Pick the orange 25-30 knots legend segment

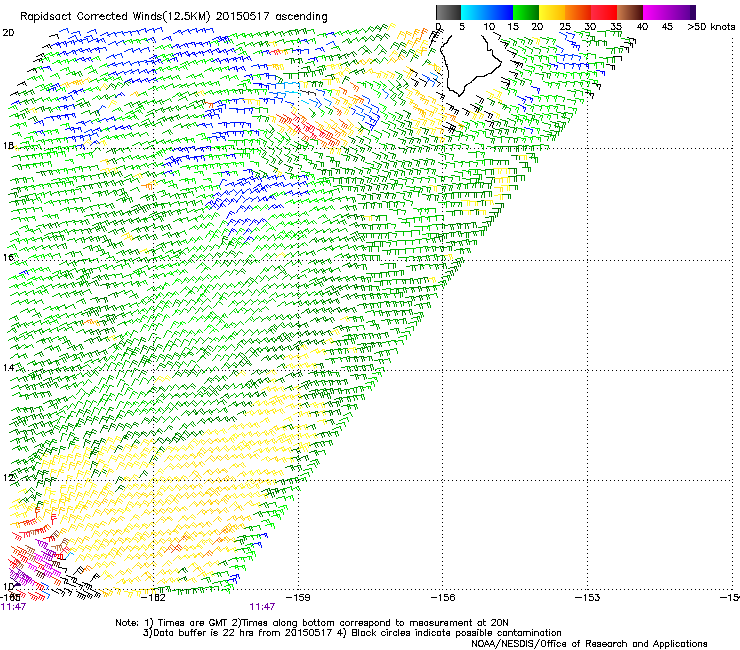pos(578,12)
